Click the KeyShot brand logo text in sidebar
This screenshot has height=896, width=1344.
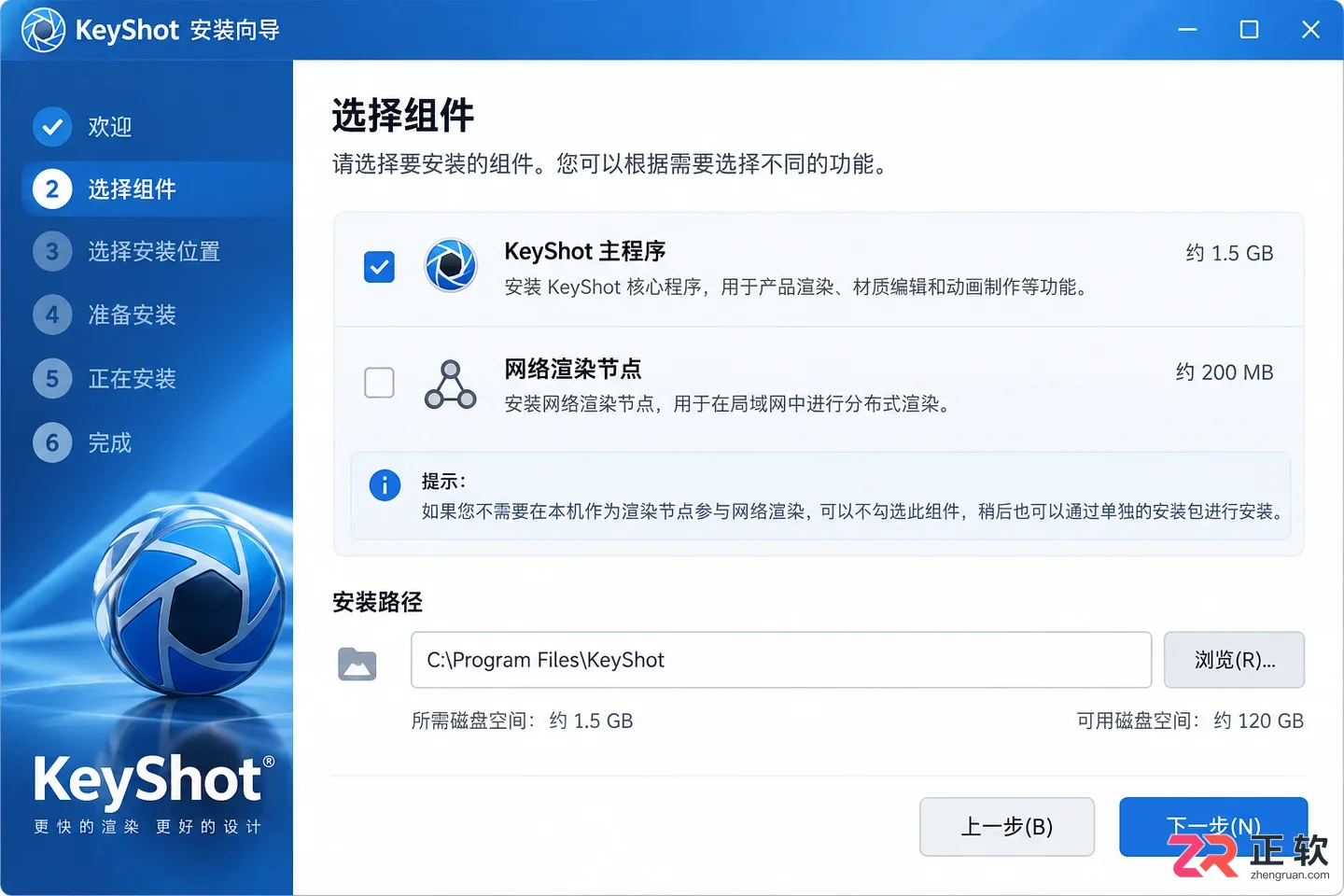pos(154,781)
